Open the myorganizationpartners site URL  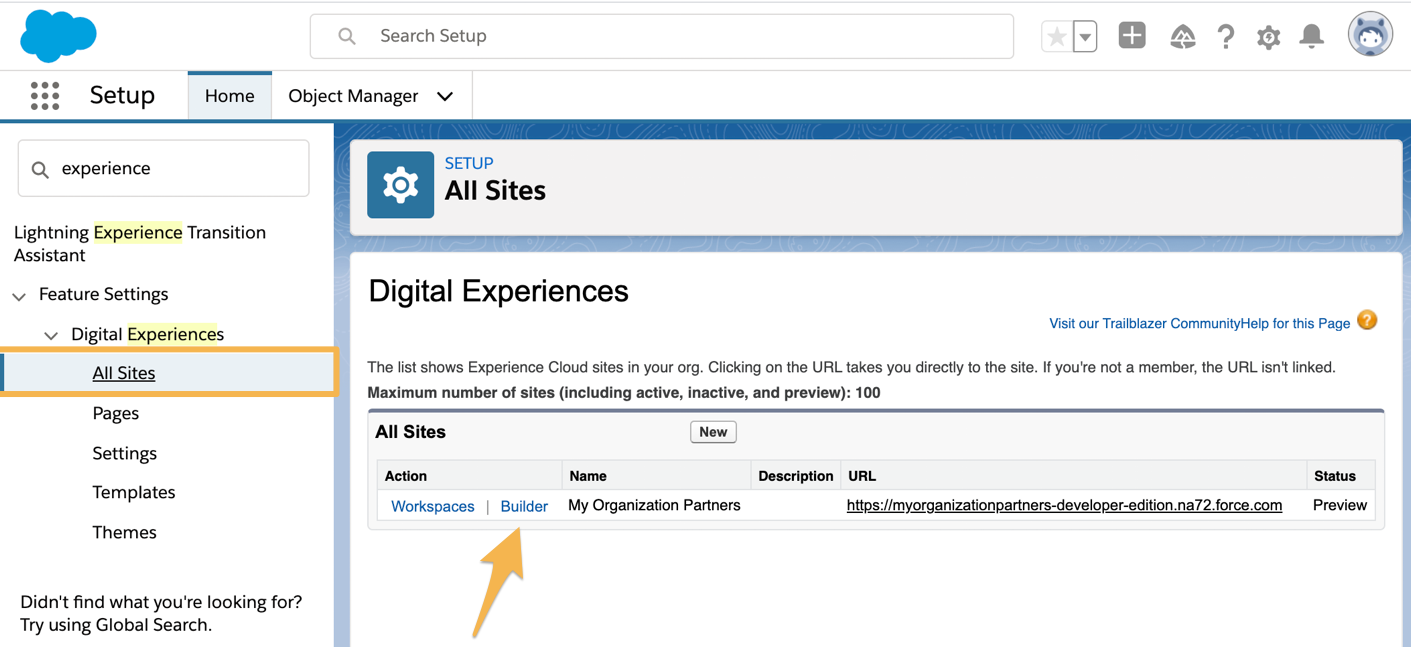click(1064, 505)
